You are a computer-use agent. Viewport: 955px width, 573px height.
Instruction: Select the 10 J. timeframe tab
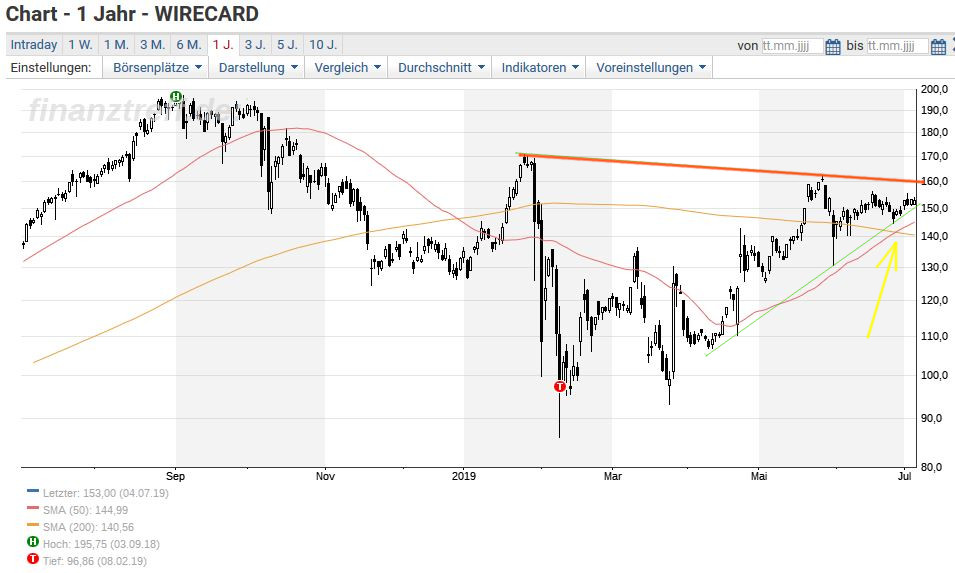click(x=323, y=45)
